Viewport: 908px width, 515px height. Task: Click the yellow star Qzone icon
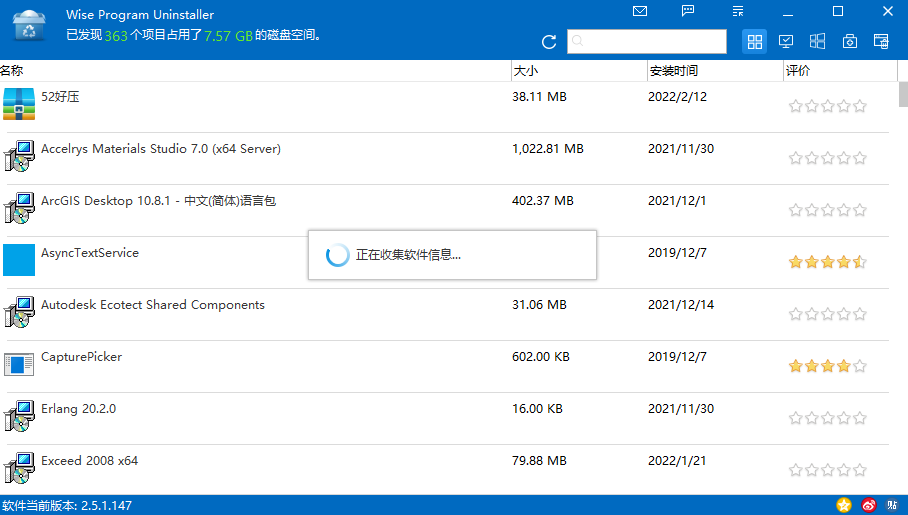tap(845, 505)
